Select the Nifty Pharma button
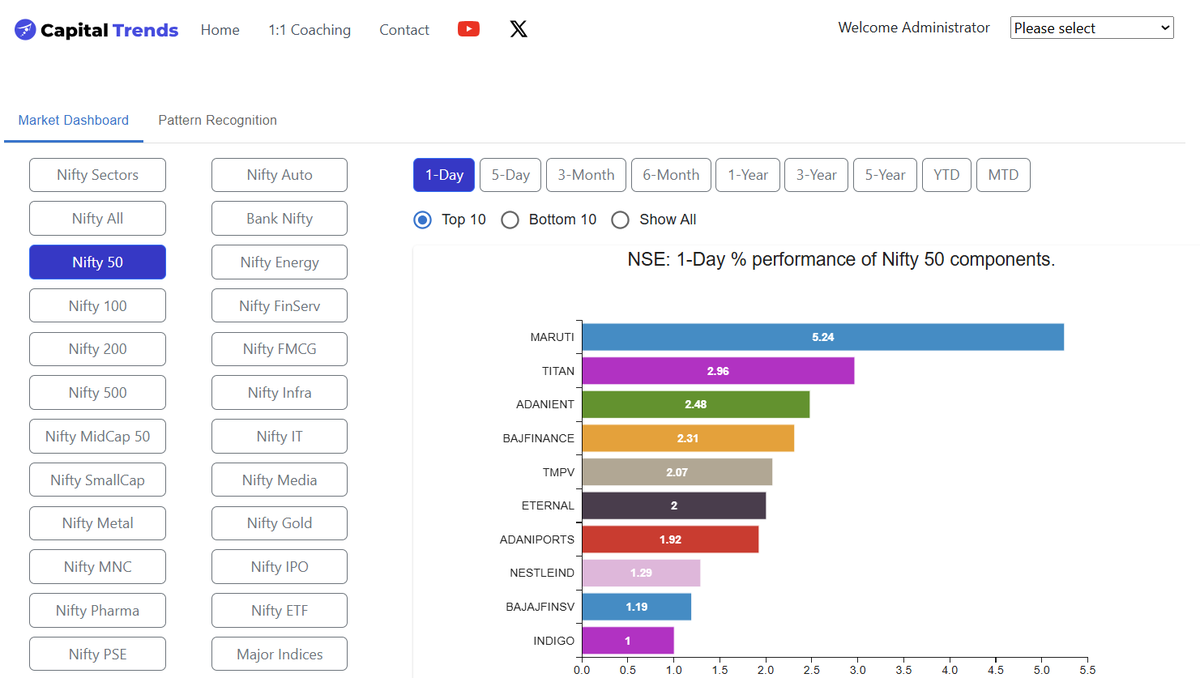 click(x=98, y=610)
